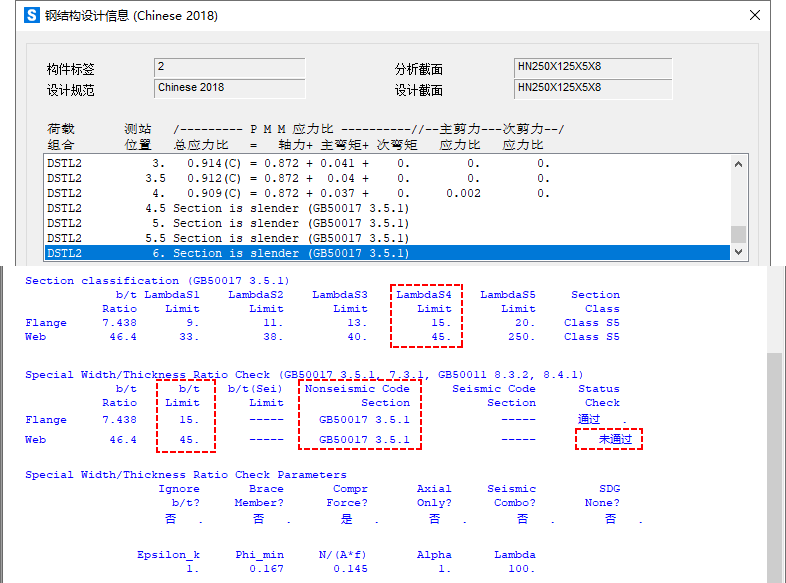Click the Web 未通过 status text
This screenshot has width=786, height=583.
[x=609, y=439]
